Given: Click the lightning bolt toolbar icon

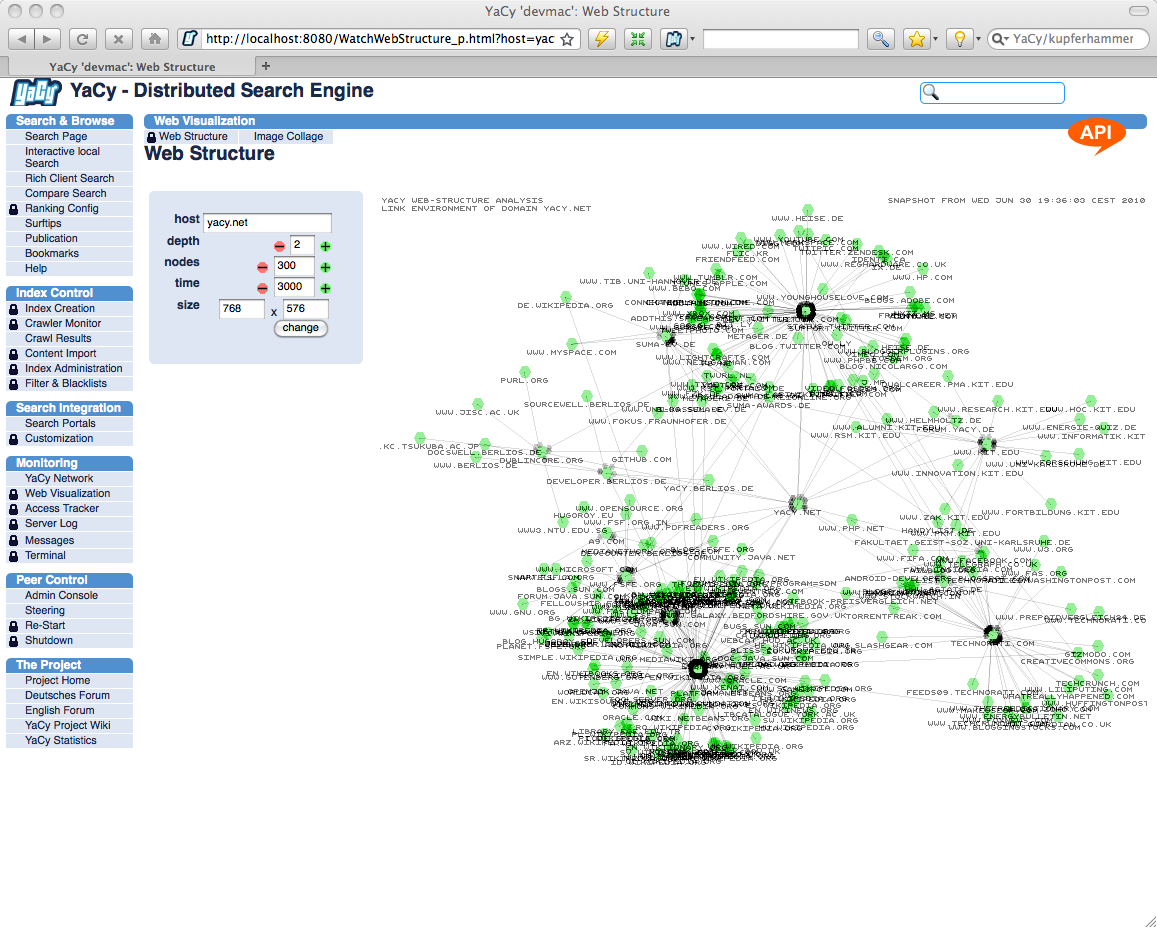Looking at the screenshot, I should [601, 39].
